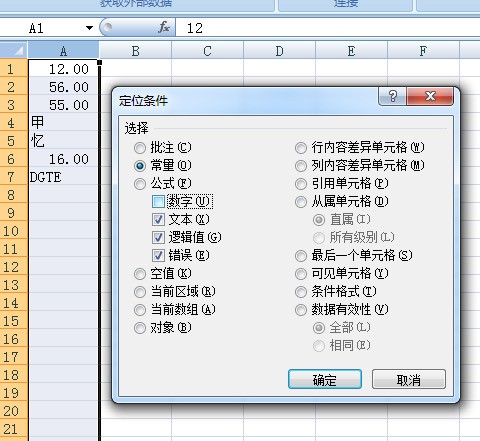
Task: Select column F header
Action: 423,51
